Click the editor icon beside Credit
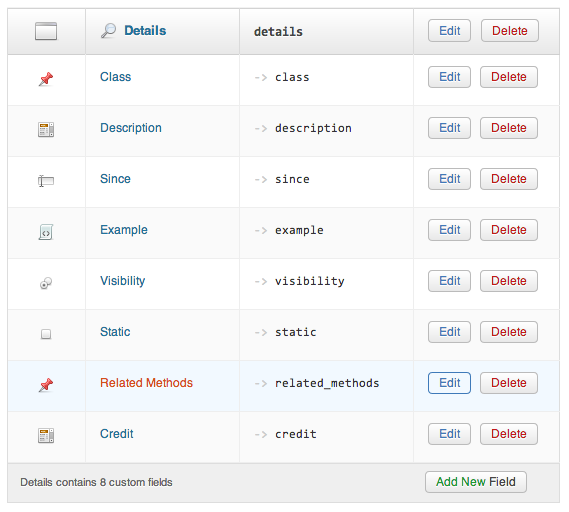Image resolution: width=569 pixels, height=512 pixels. [46, 435]
